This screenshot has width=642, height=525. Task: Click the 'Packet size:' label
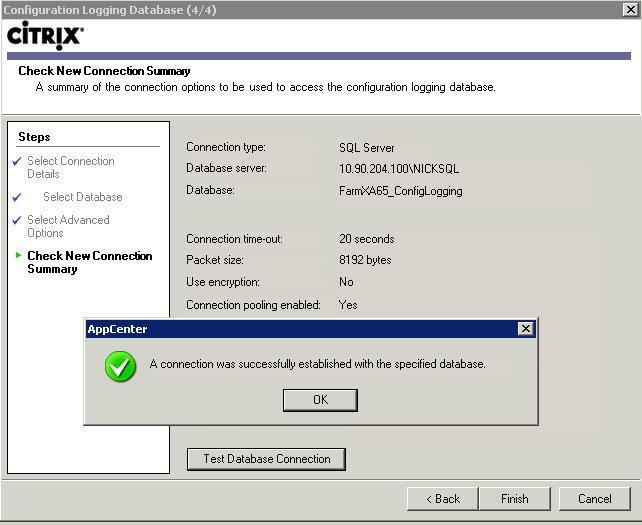215,260
